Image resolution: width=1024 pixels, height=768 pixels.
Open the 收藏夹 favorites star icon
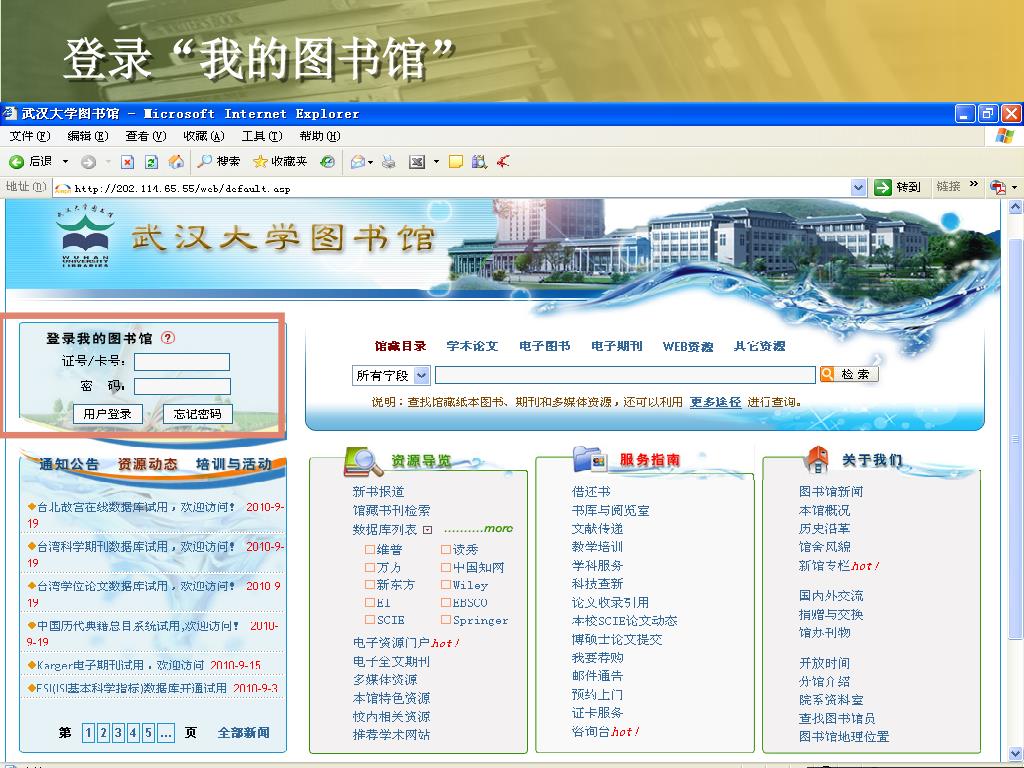tap(260, 162)
